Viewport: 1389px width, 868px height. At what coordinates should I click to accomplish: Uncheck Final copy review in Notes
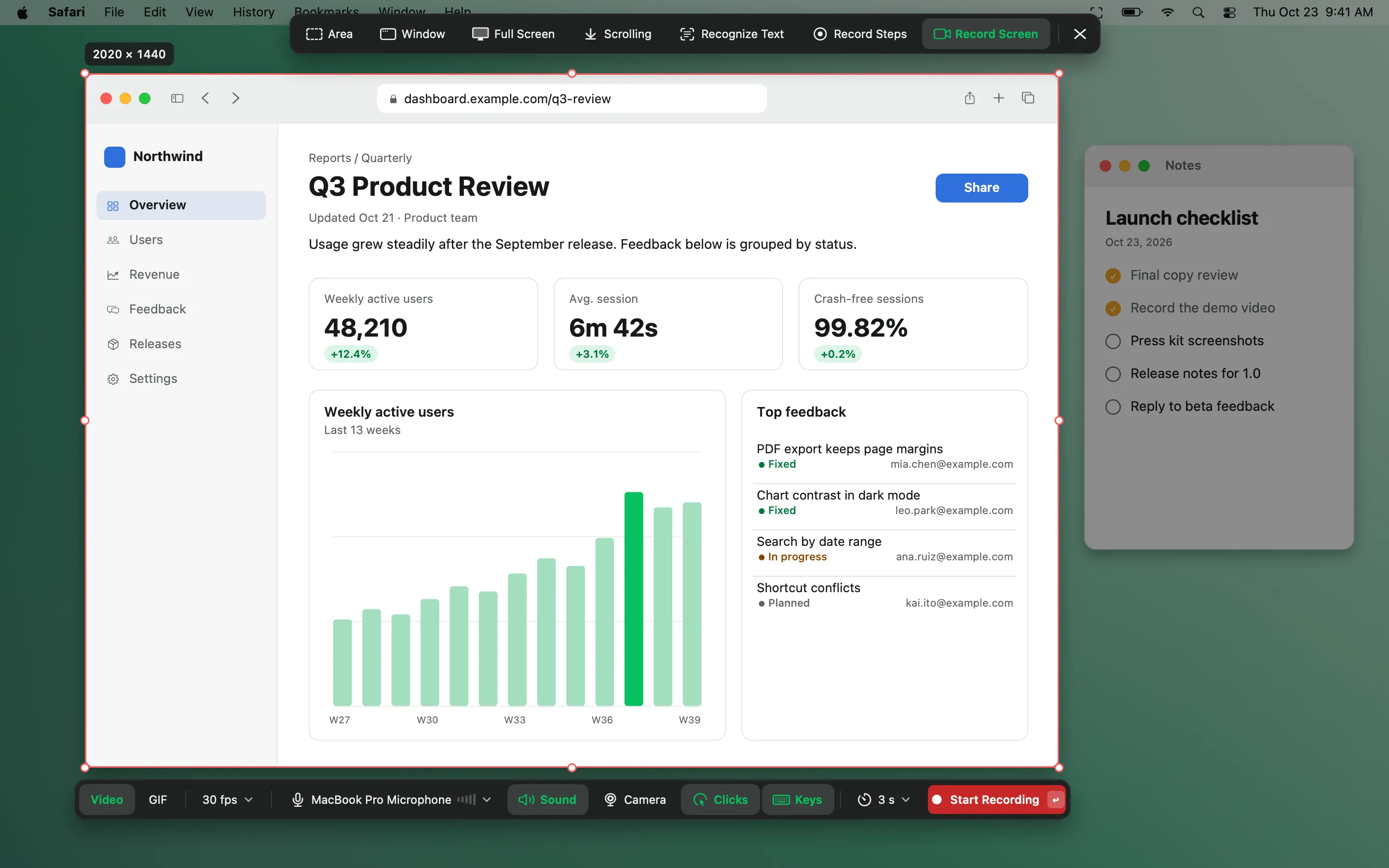tap(1113, 275)
